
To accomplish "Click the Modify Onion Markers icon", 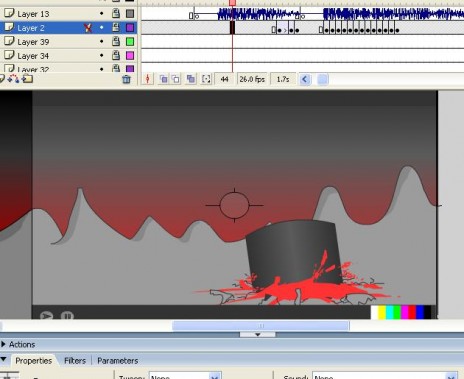I will (x=206, y=79).
